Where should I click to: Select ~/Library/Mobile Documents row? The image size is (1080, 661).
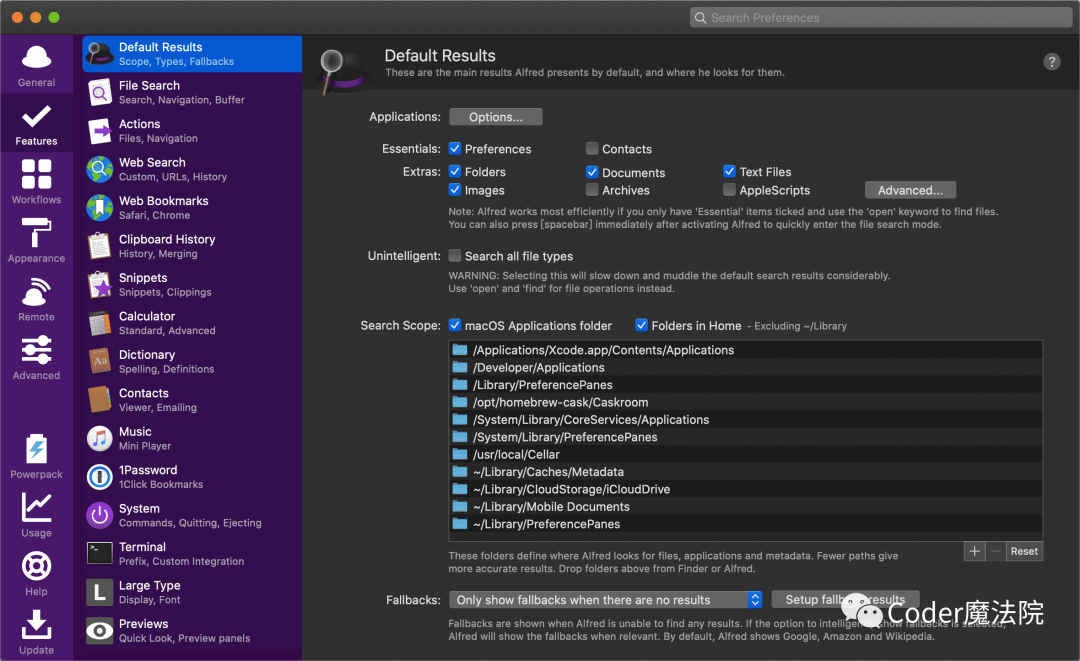[745, 507]
